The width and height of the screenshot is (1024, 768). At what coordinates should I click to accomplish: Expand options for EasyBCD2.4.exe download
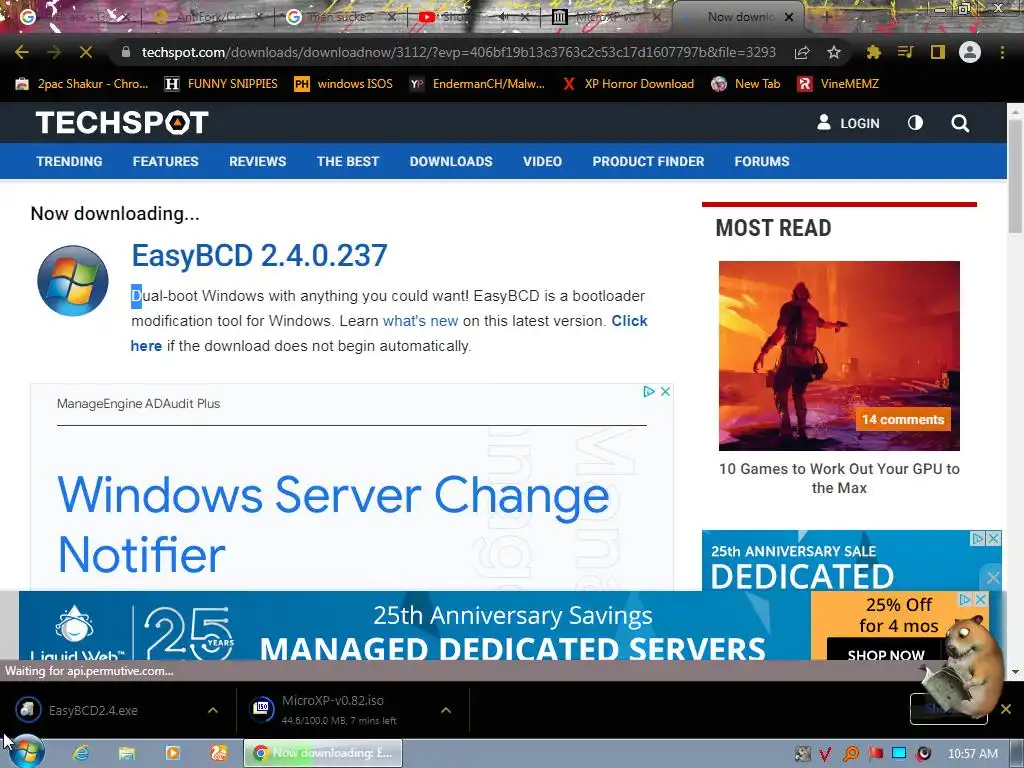[x=213, y=710]
